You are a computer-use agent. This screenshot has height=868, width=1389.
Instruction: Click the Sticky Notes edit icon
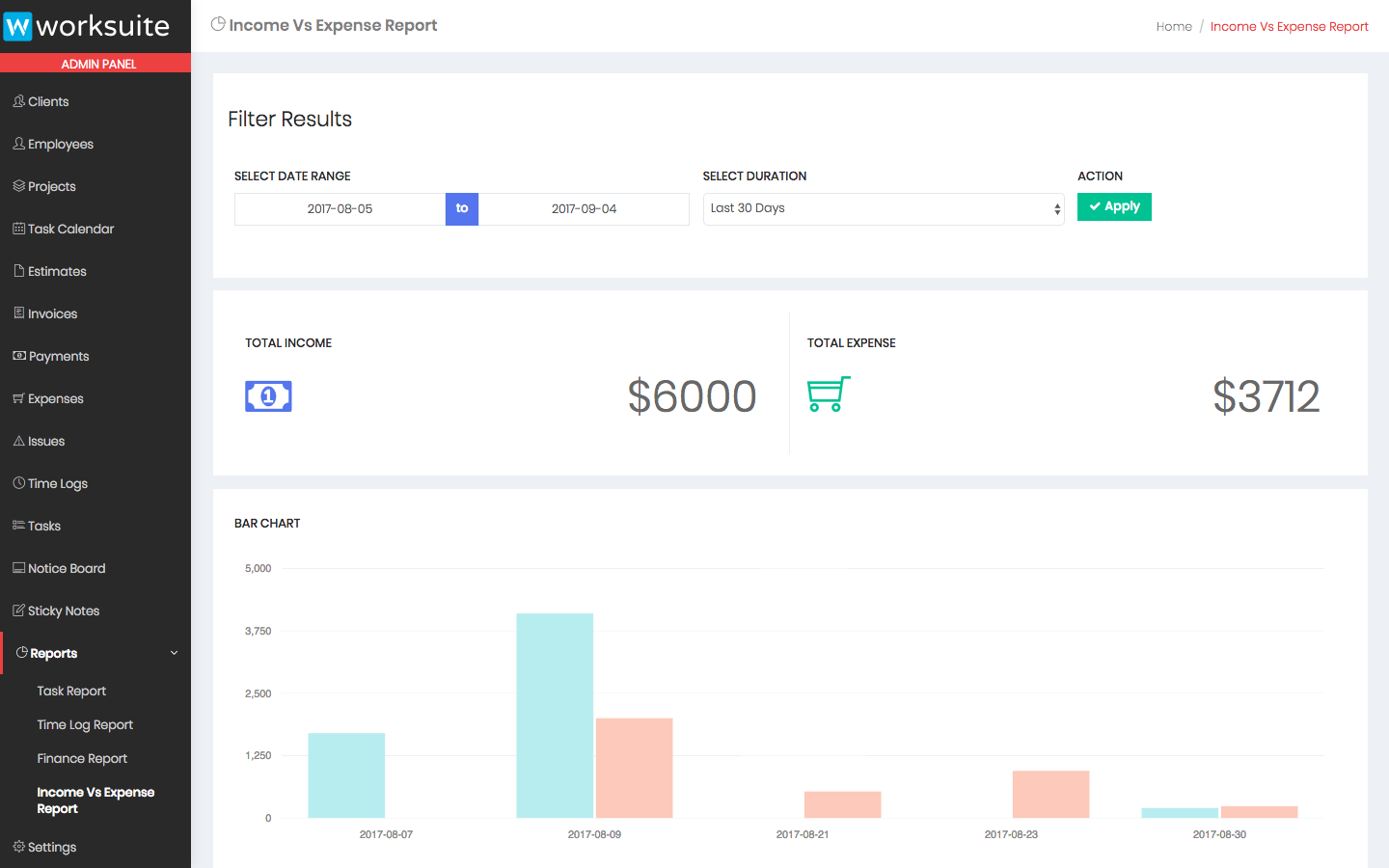(18, 610)
